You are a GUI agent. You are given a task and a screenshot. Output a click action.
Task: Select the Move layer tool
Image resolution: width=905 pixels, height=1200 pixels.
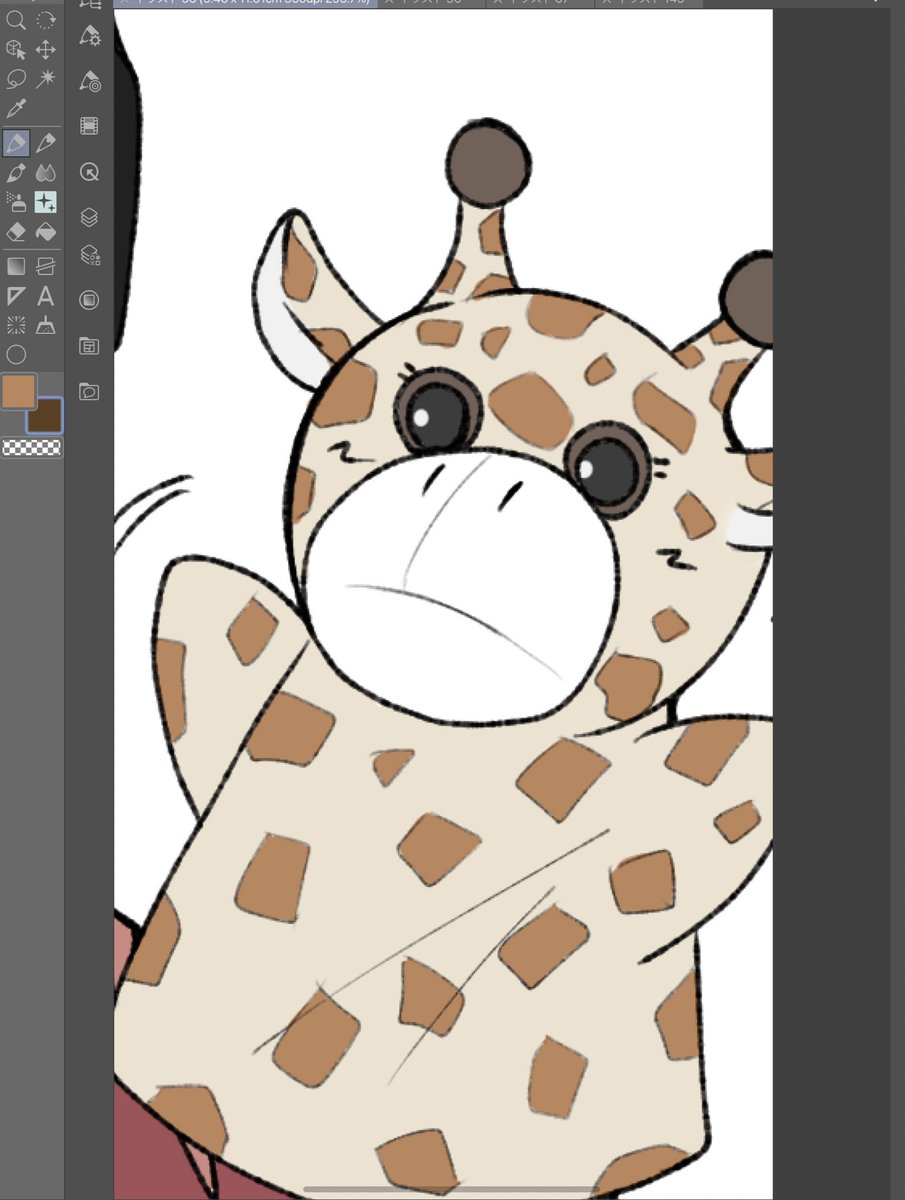click(45, 49)
